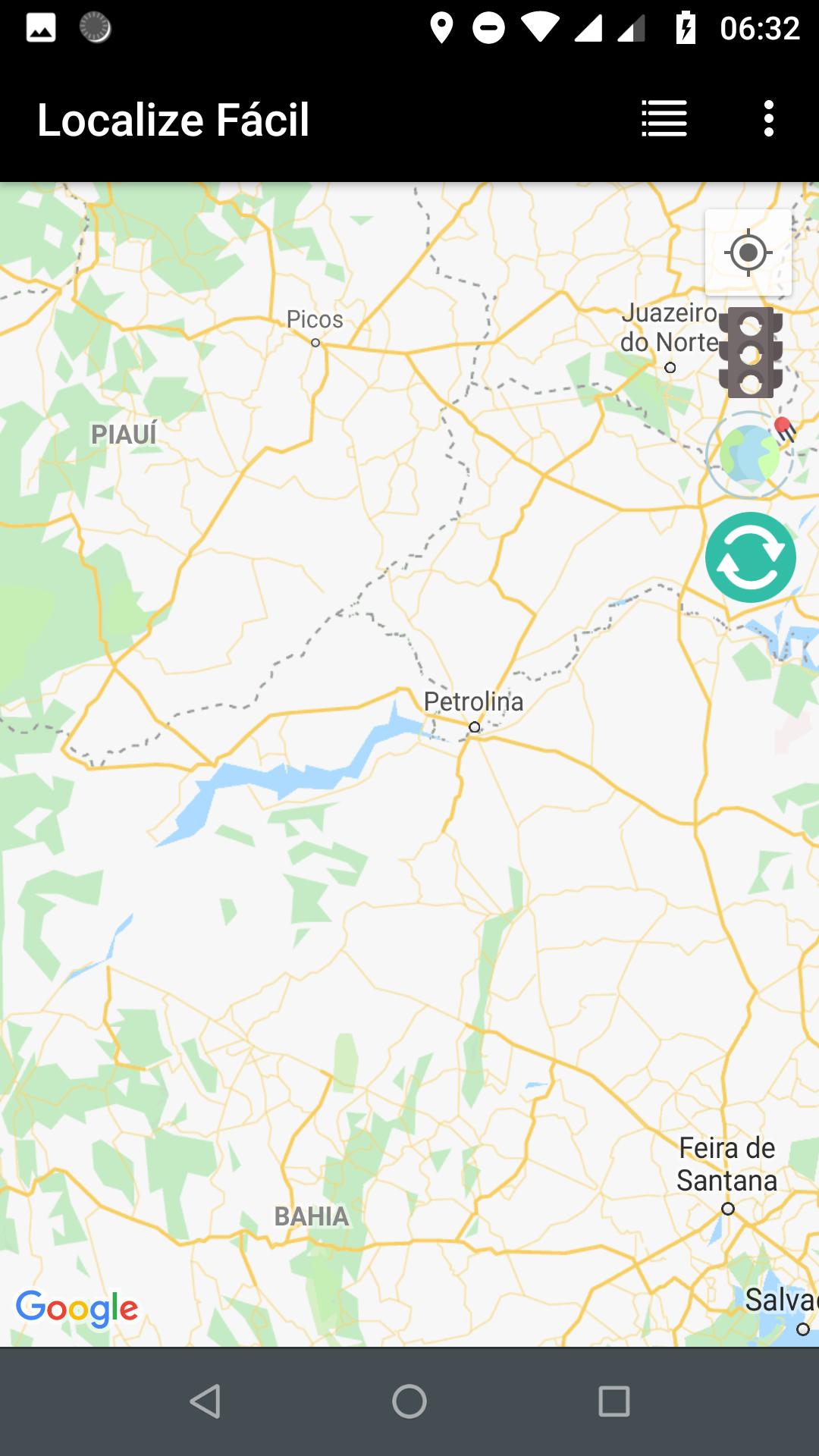Tap the green refresh sync button
This screenshot has width=819, height=1456.
[x=751, y=557]
